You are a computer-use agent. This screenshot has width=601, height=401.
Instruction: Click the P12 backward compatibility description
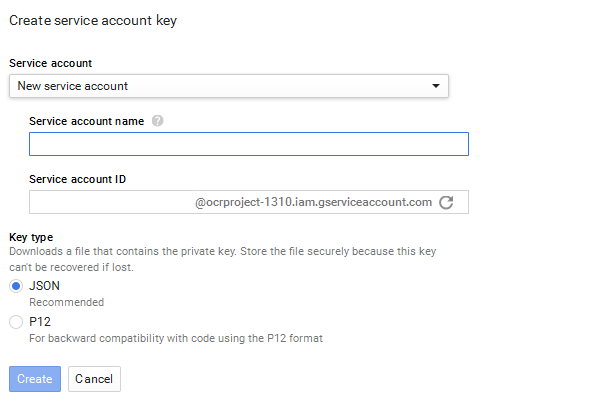pyautogui.click(x=175, y=338)
